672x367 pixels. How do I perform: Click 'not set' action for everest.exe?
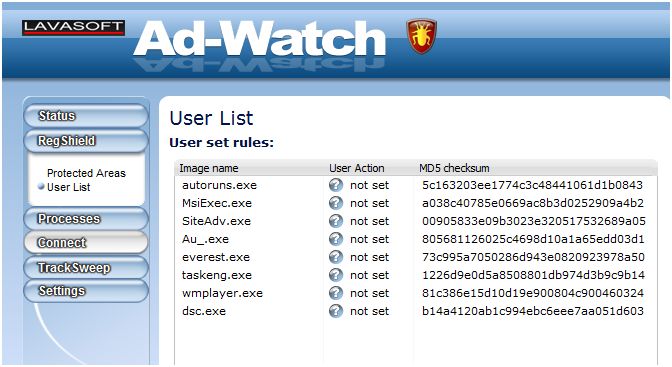pos(369,257)
